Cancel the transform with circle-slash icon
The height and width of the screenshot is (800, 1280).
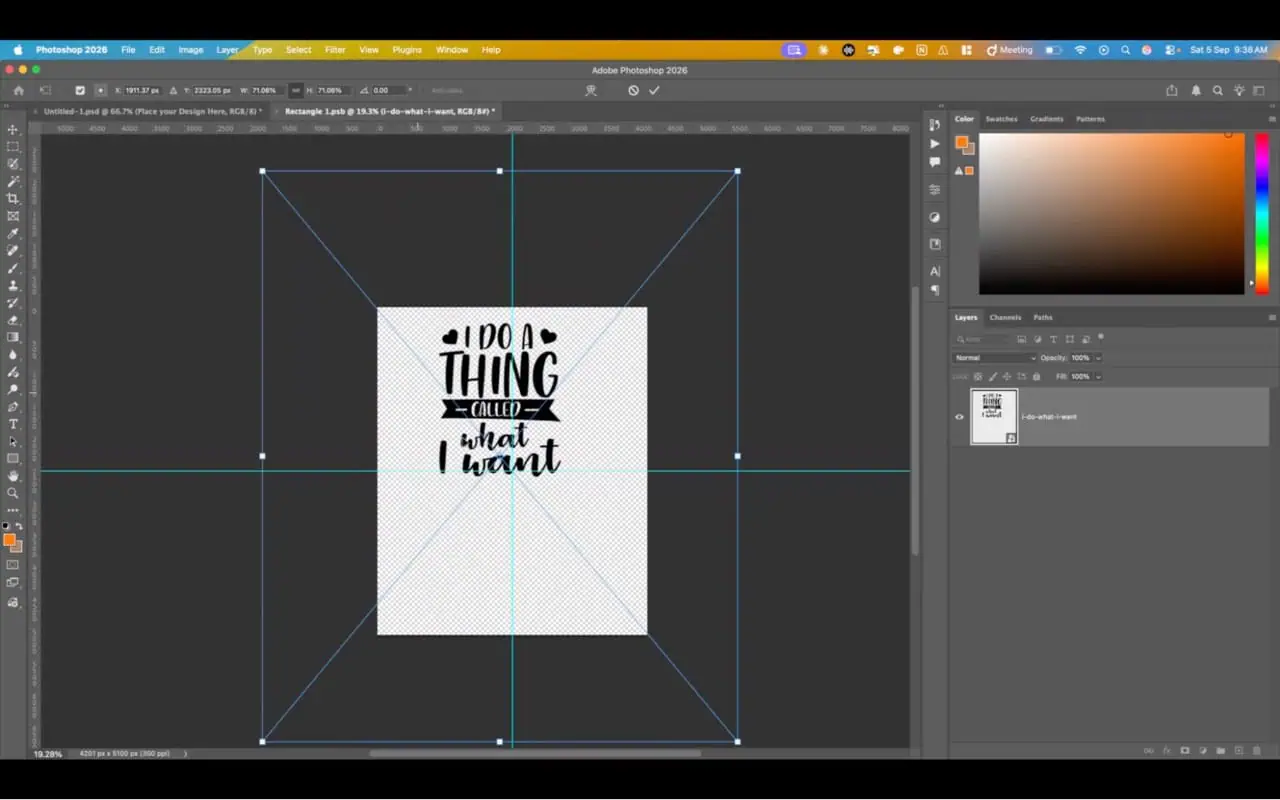point(633,90)
